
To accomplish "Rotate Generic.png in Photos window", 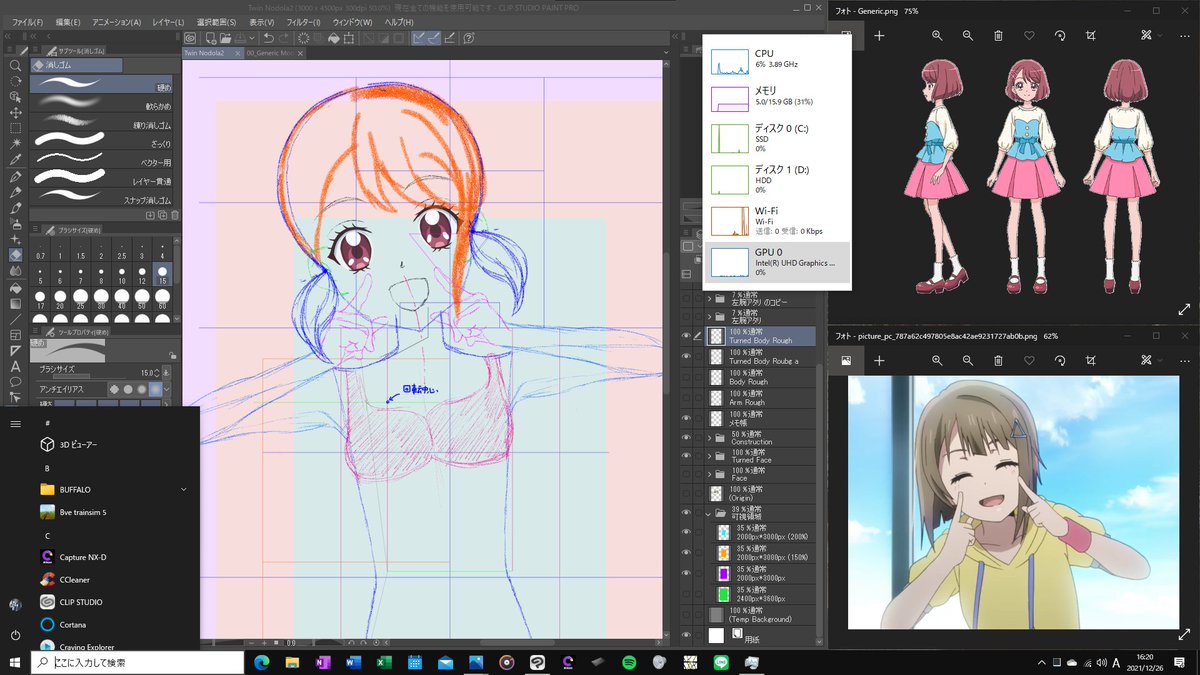I will click(x=1060, y=35).
